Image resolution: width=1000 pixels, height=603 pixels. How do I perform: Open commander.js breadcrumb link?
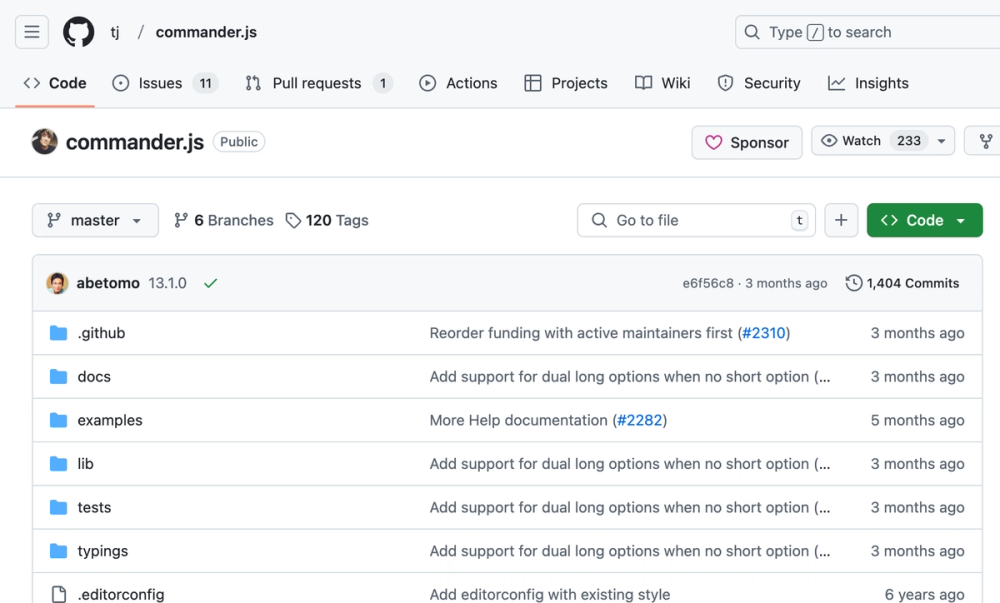(x=206, y=32)
